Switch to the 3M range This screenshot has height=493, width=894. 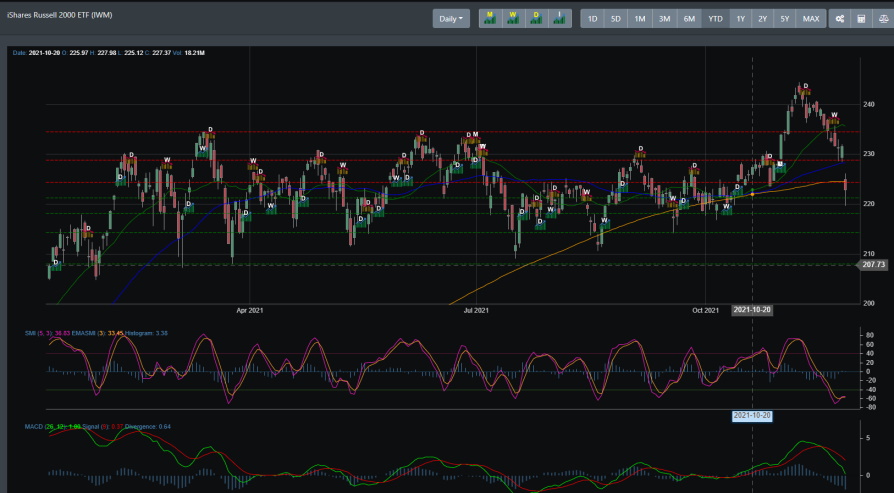(664, 18)
